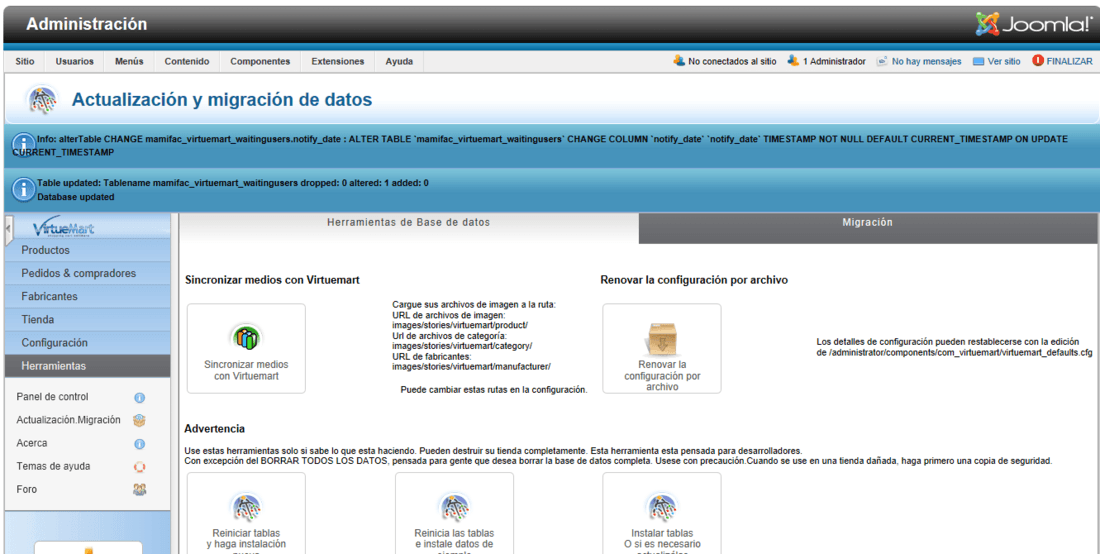
Task: Collapse the Herramientas sidebar section
Action: (87, 366)
